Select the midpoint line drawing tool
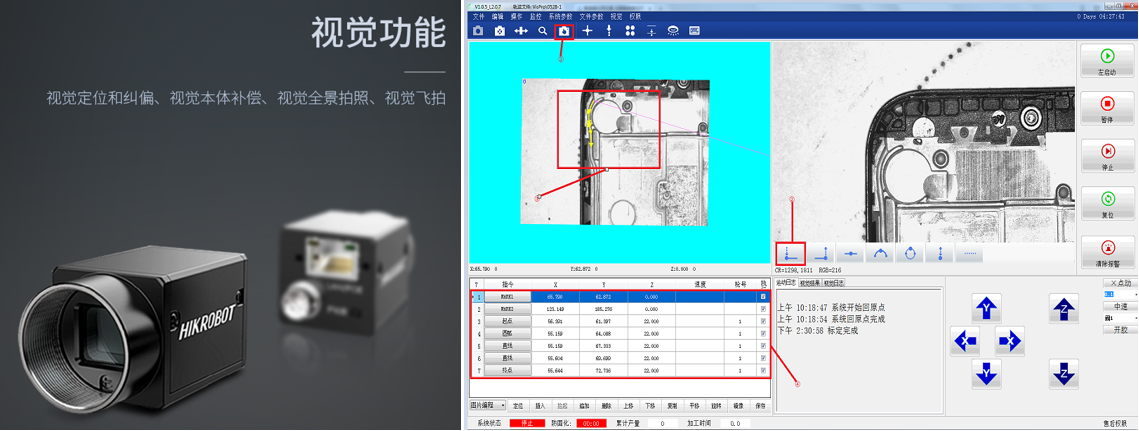The image size is (1139, 431). click(x=851, y=254)
